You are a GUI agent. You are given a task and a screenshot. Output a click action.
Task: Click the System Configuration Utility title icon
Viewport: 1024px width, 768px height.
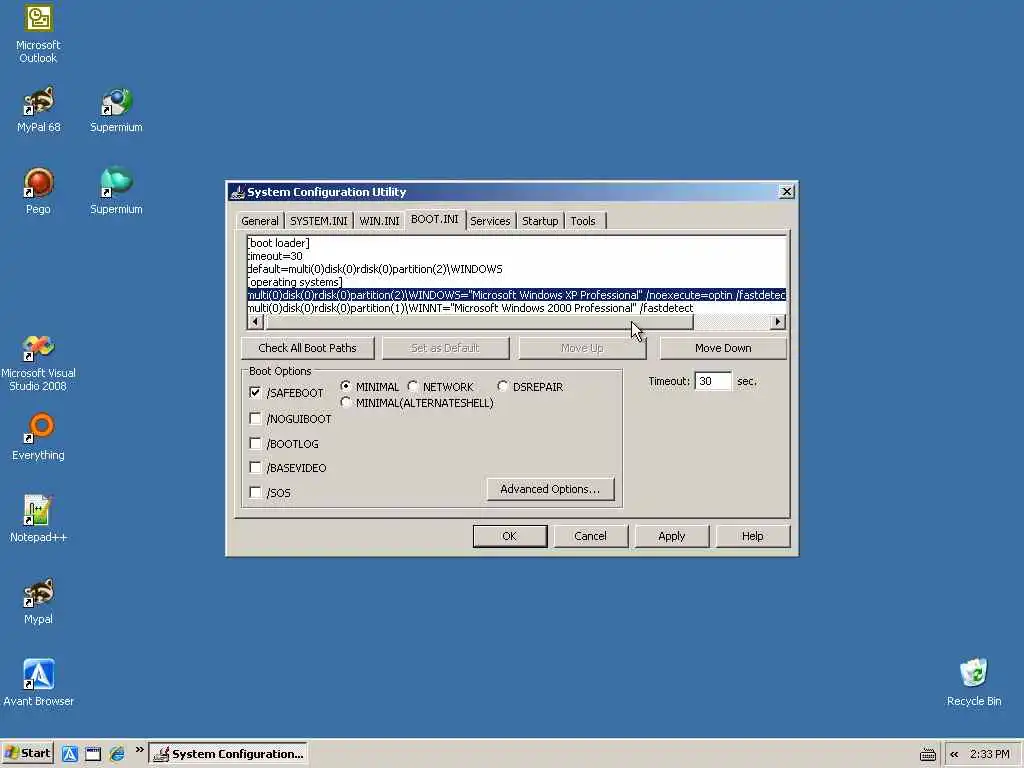(238, 192)
